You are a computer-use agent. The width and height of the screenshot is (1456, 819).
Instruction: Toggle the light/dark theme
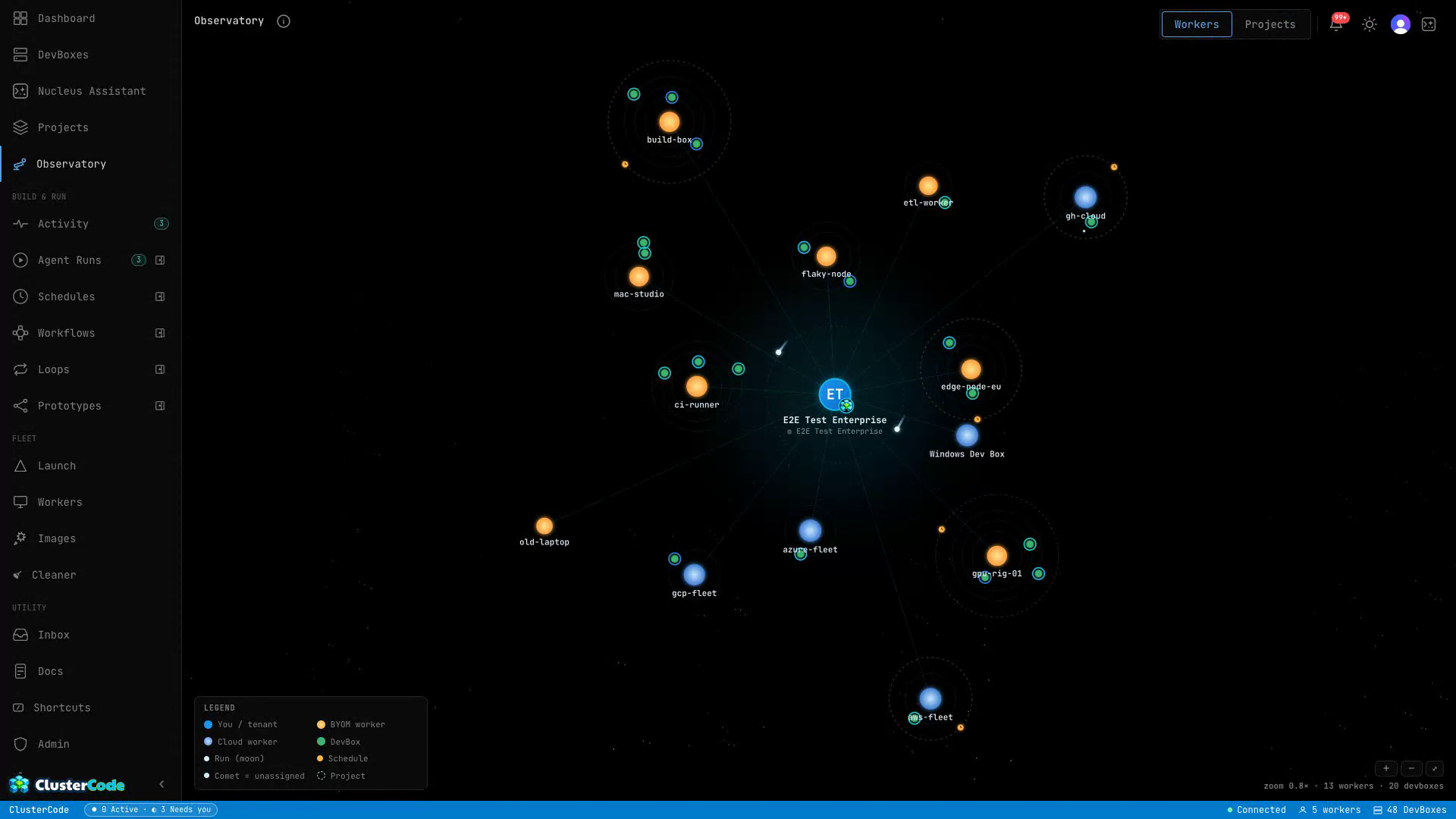tap(1370, 24)
